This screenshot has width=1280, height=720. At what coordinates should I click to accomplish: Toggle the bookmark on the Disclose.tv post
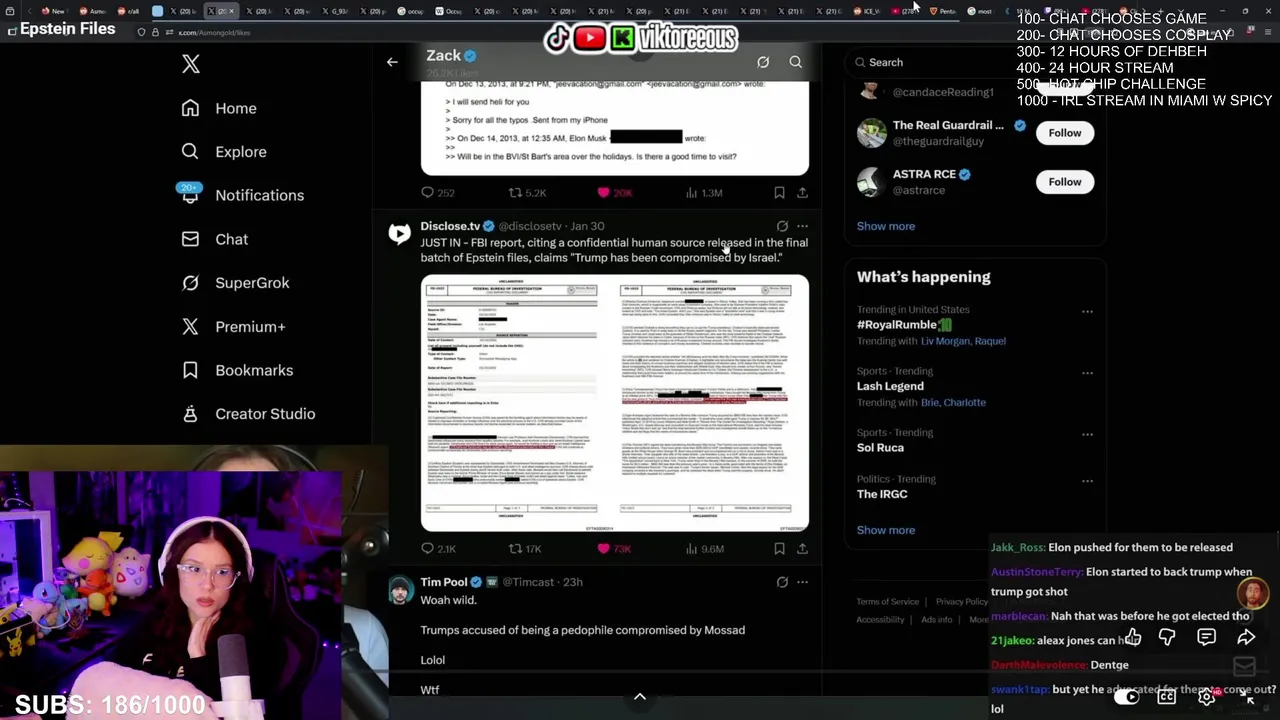click(779, 549)
